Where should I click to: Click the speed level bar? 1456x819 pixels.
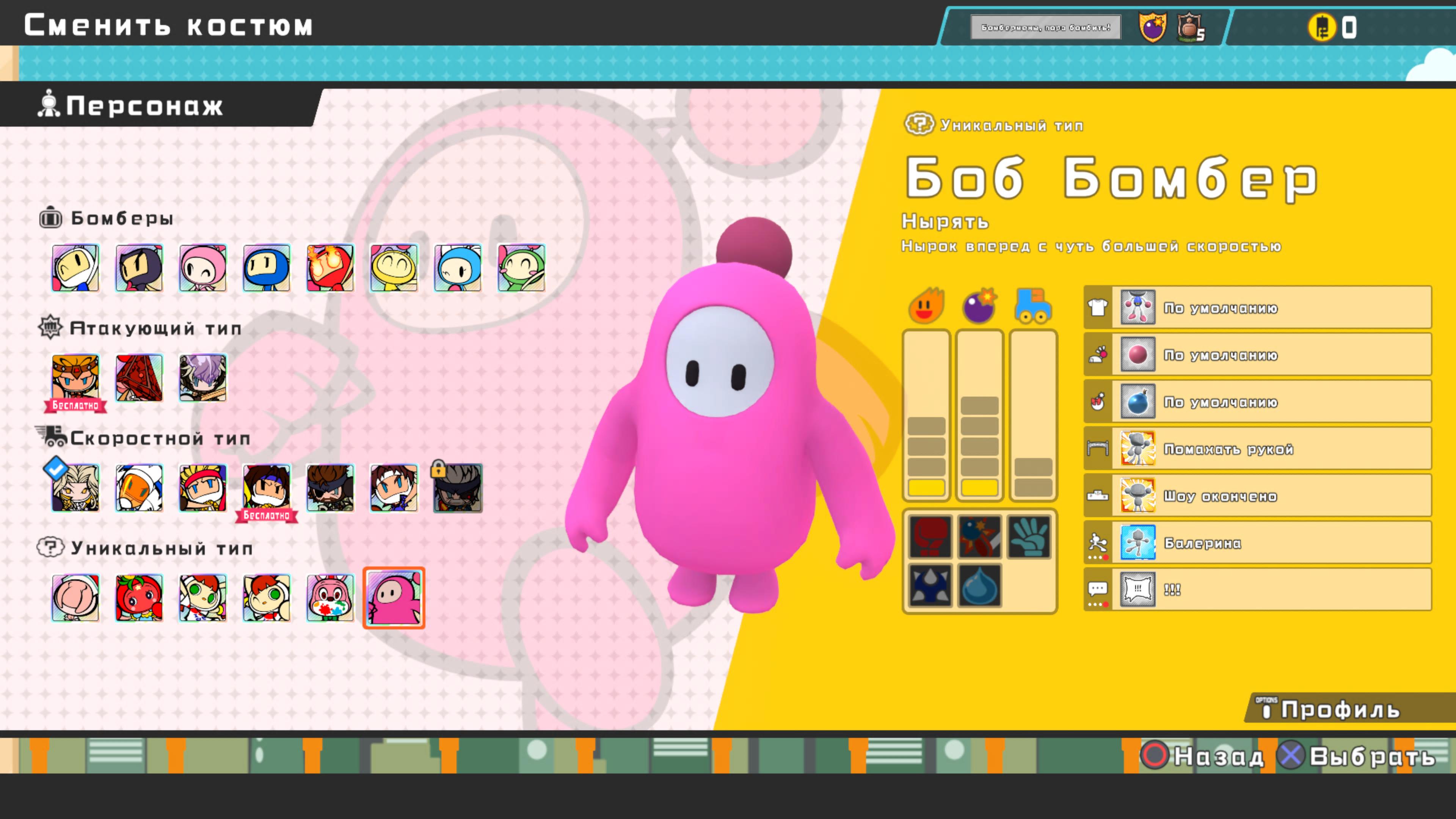point(1033,416)
